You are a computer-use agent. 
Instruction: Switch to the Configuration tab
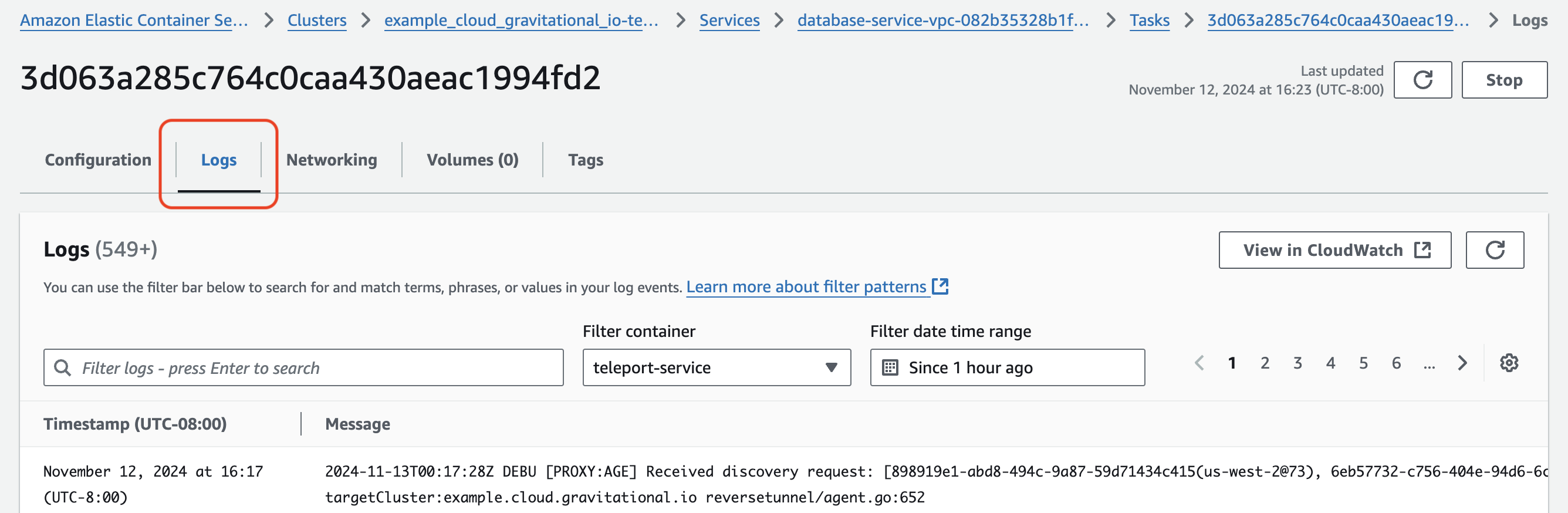click(98, 160)
